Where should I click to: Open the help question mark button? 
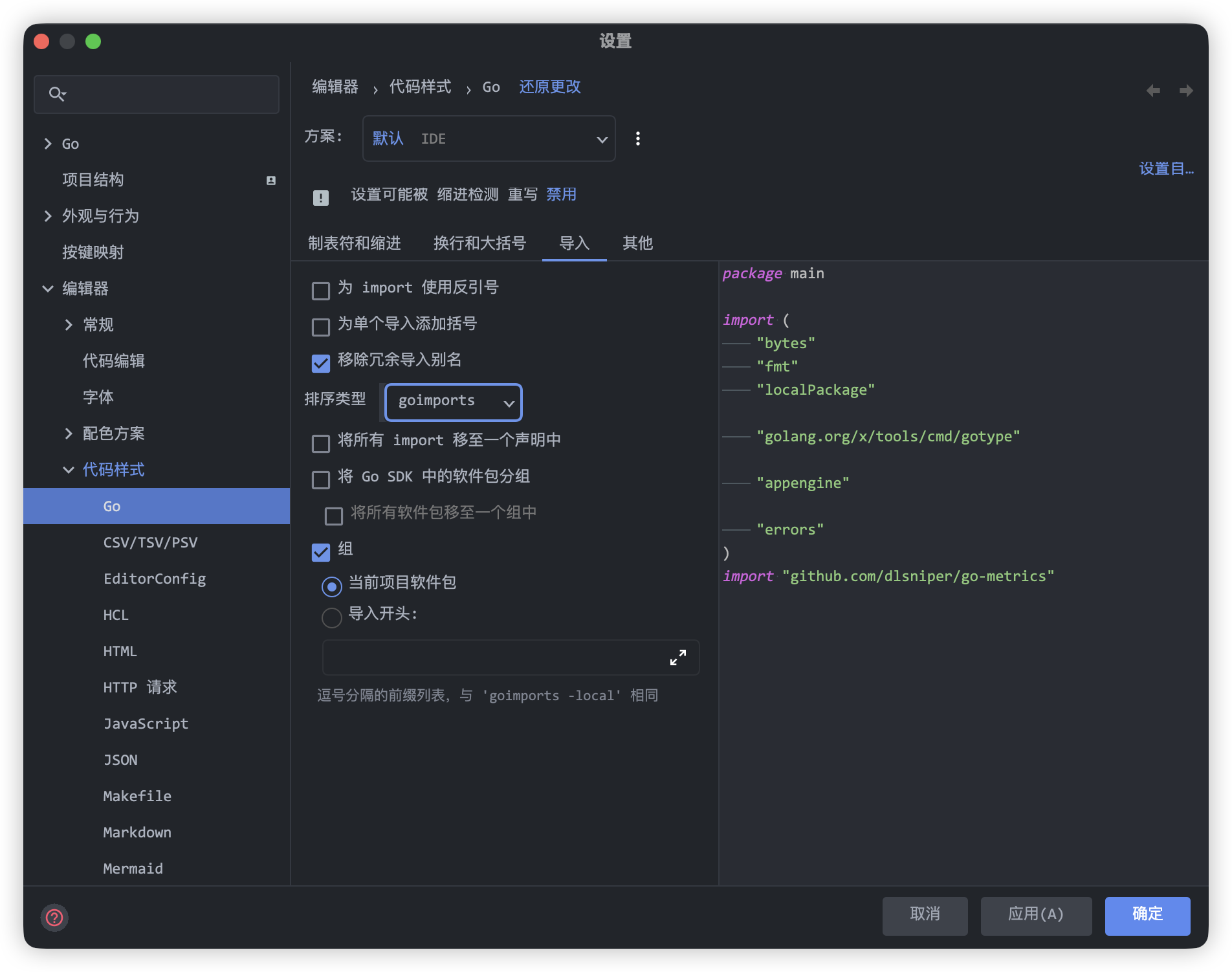(54, 917)
